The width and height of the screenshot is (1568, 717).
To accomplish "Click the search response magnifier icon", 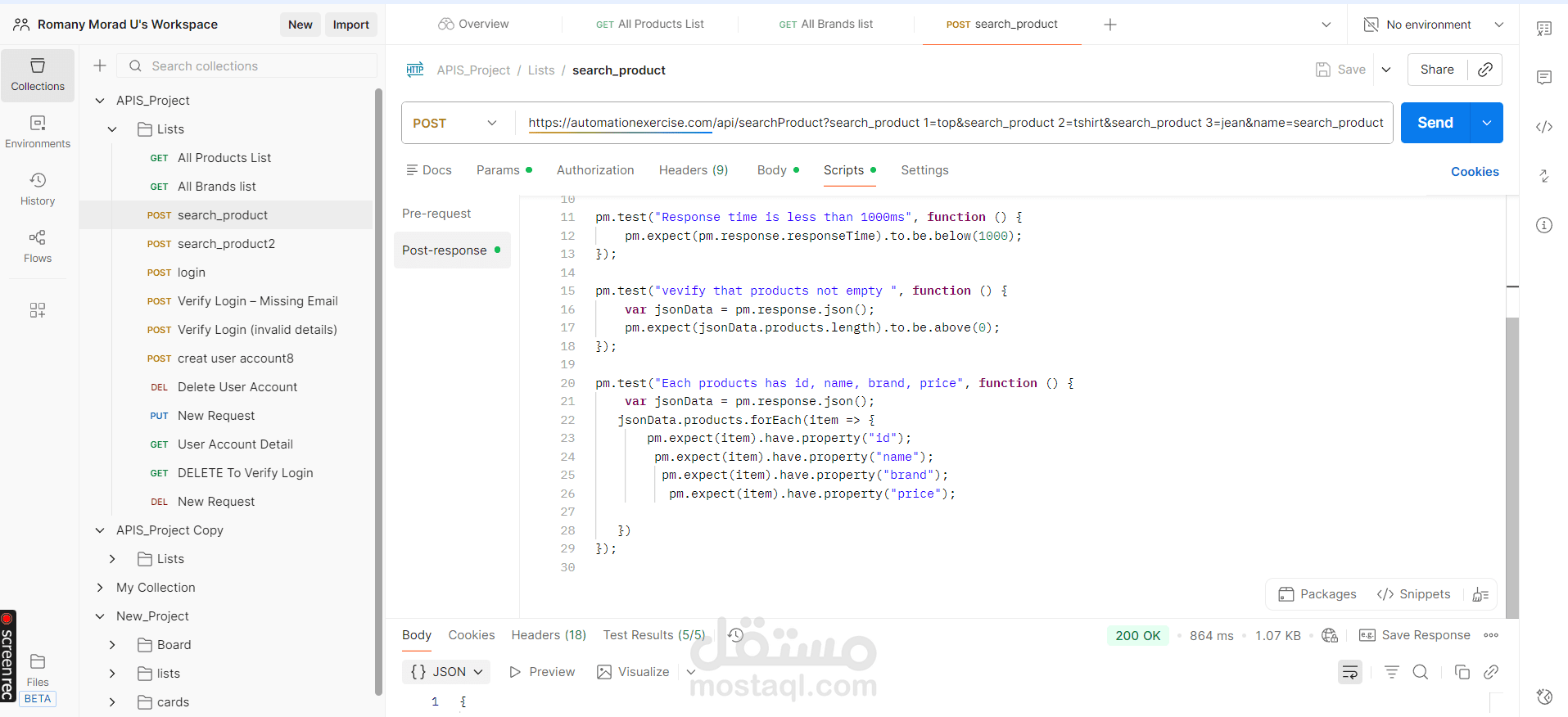I will point(1421,672).
